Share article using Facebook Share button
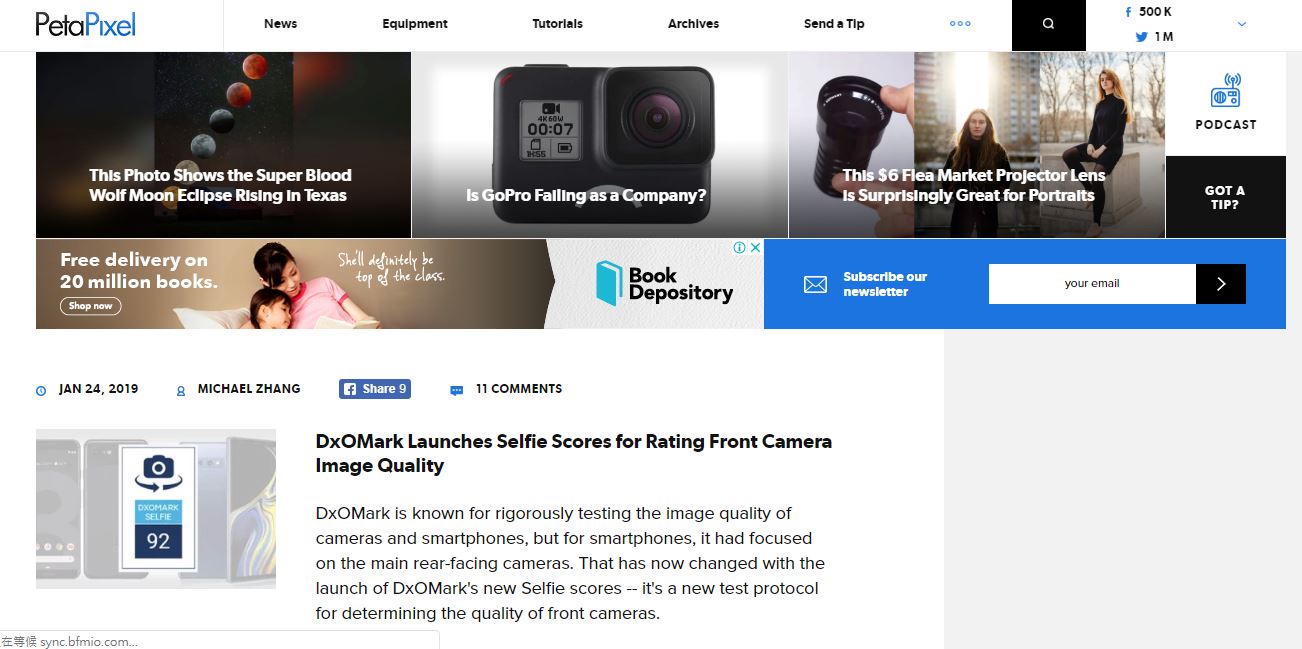Screen dimensions: 1302x649 tap(375, 389)
